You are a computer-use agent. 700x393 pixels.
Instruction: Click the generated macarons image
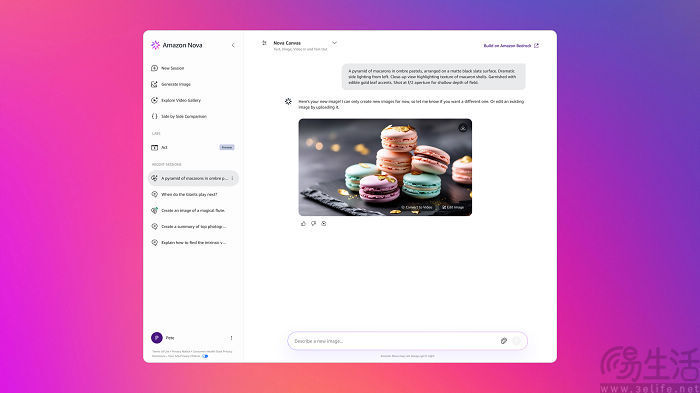pos(385,167)
